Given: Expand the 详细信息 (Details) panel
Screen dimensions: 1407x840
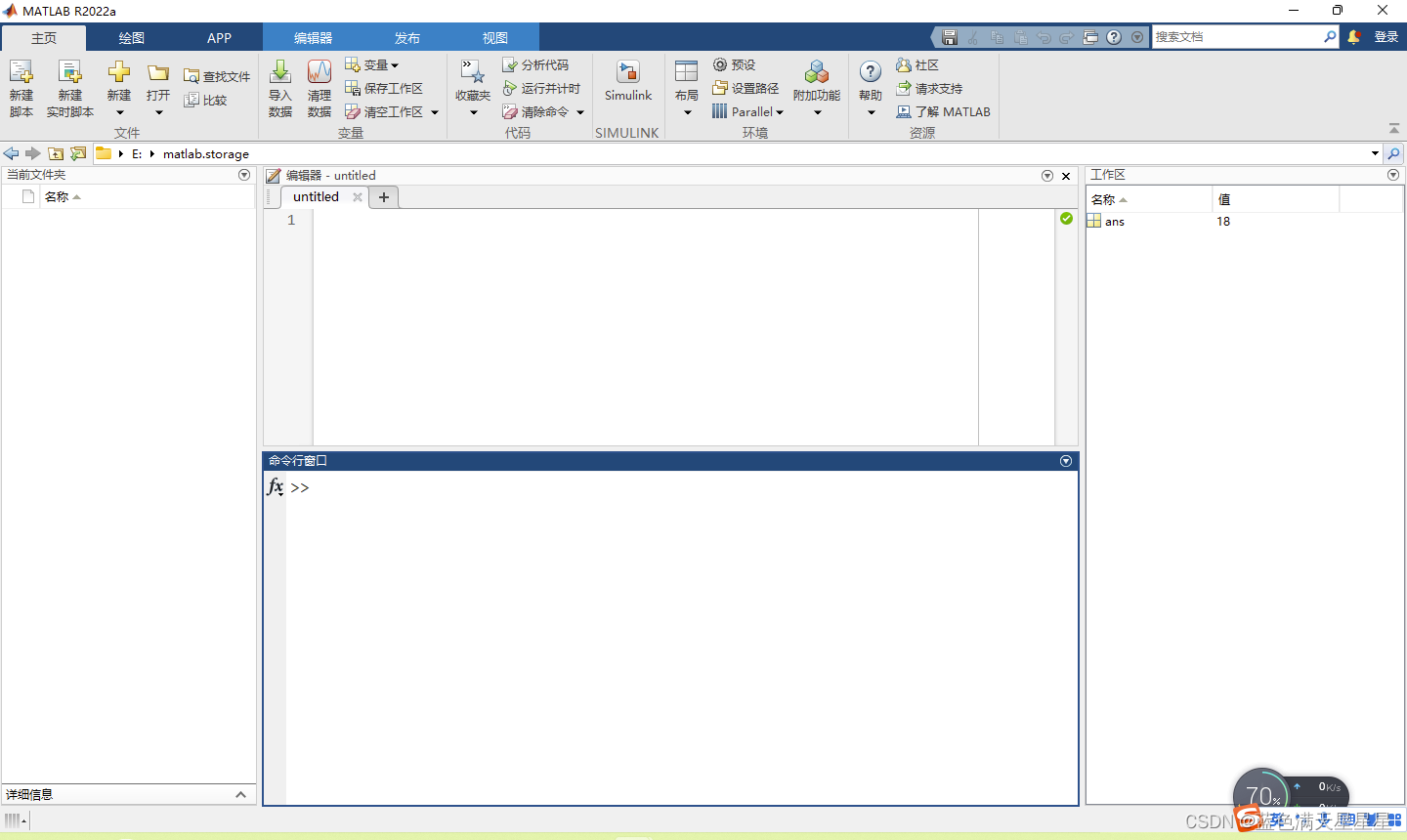Looking at the screenshot, I should pyautogui.click(x=240, y=794).
